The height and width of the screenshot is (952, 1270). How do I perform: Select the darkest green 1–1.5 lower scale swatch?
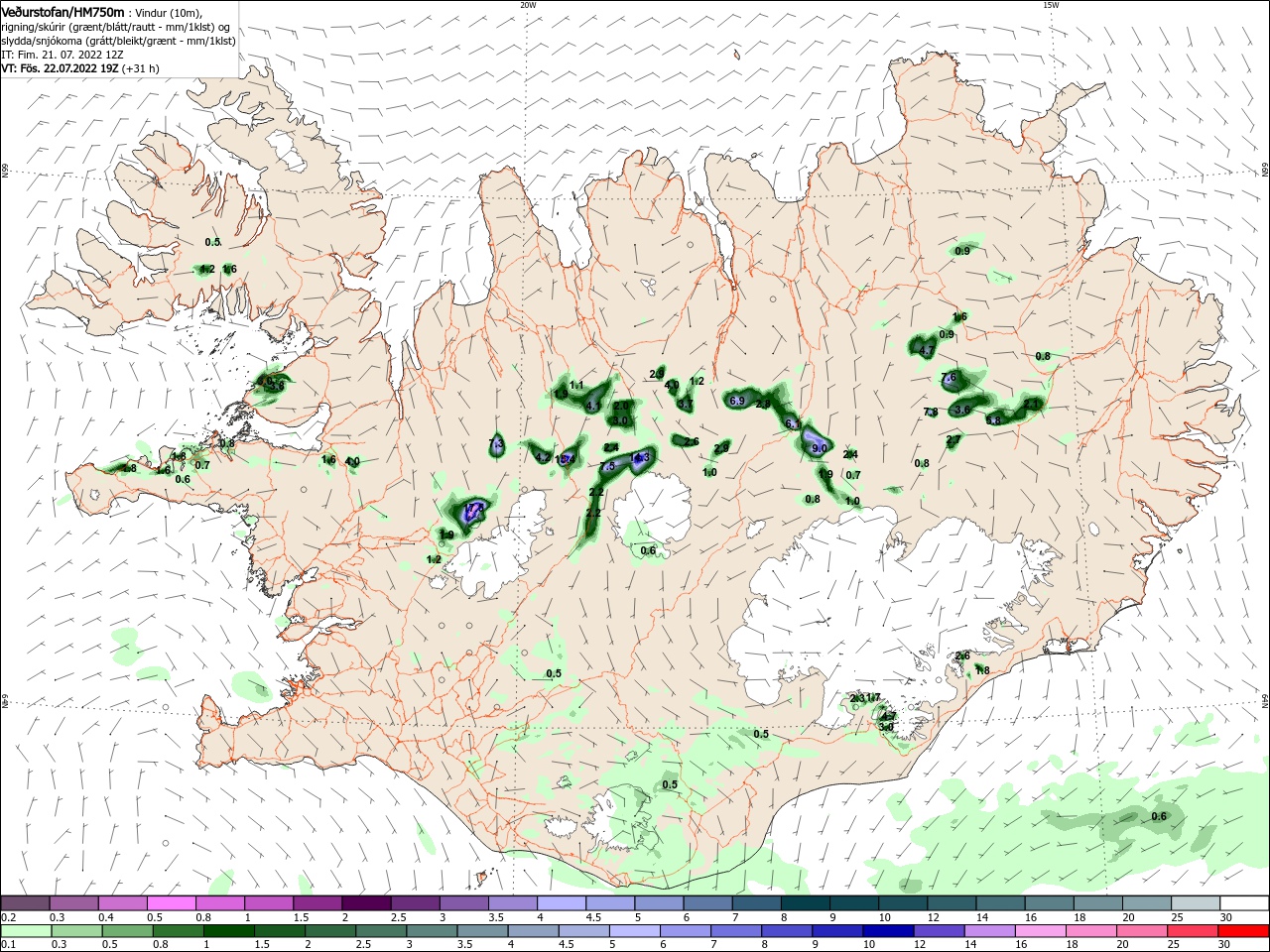click(229, 931)
